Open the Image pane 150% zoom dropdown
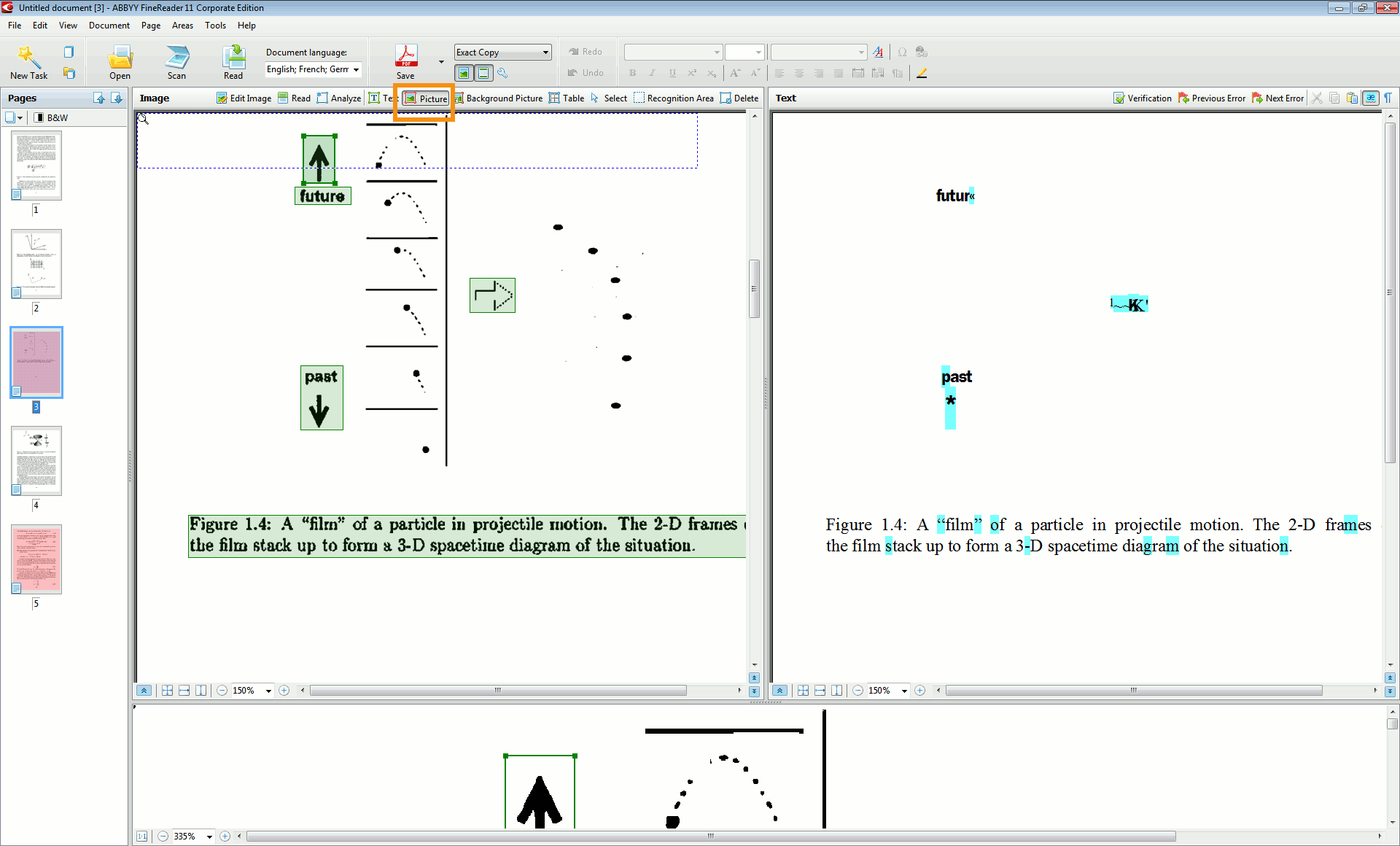This screenshot has width=1400, height=846. click(x=268, y=691)
